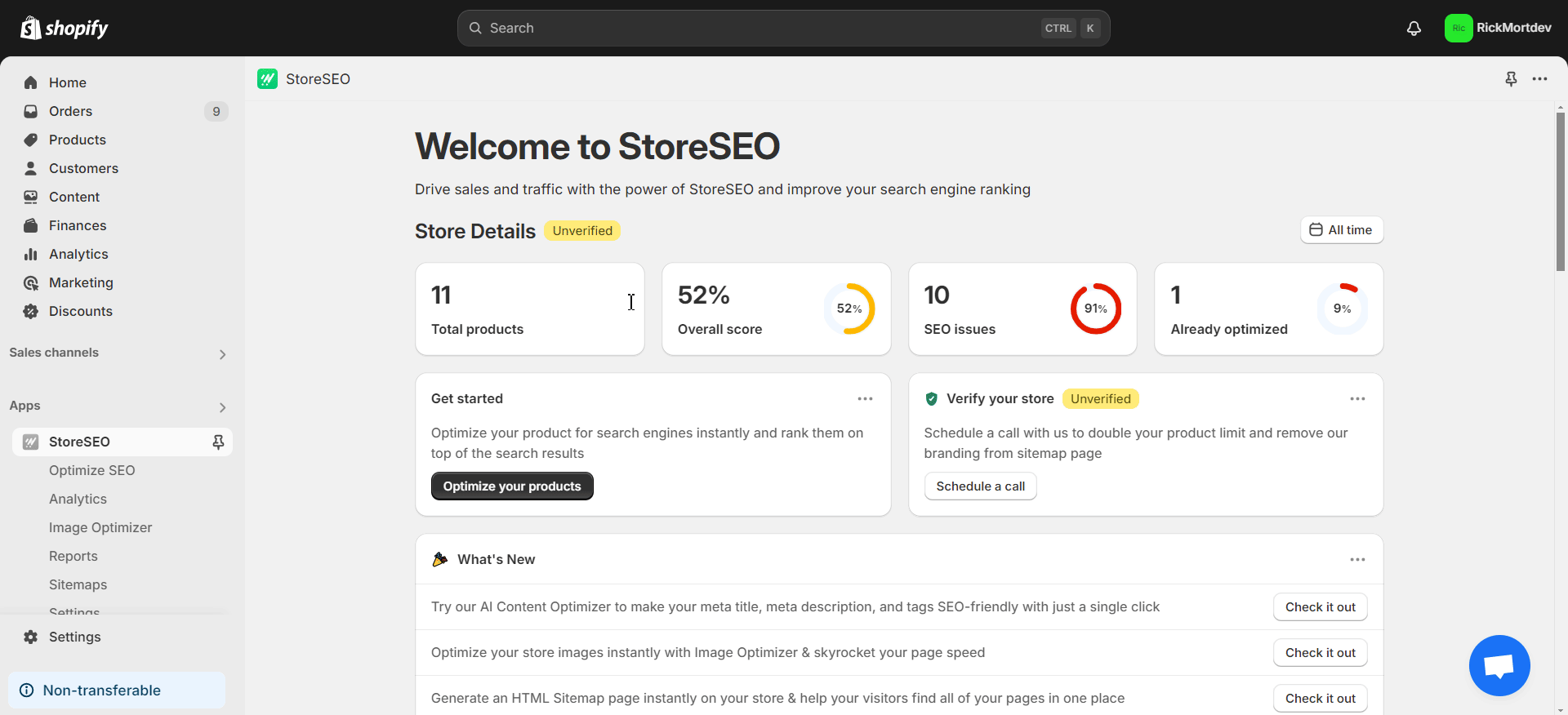Go to Orders in sidebar
This screenshot has width=1568, height=715.
pos(70,111)
